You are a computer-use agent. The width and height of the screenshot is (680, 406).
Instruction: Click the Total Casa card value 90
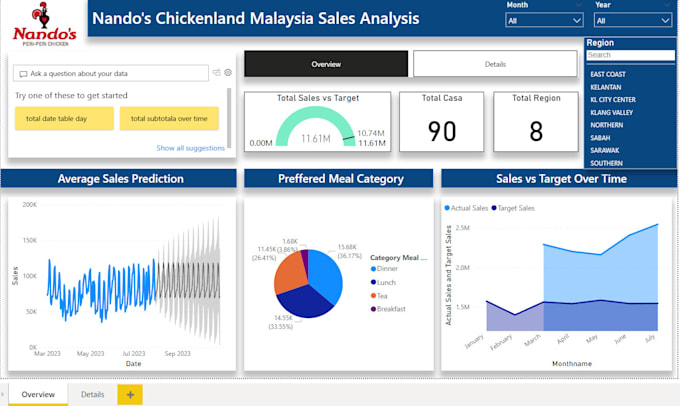(x=442, y=131)
